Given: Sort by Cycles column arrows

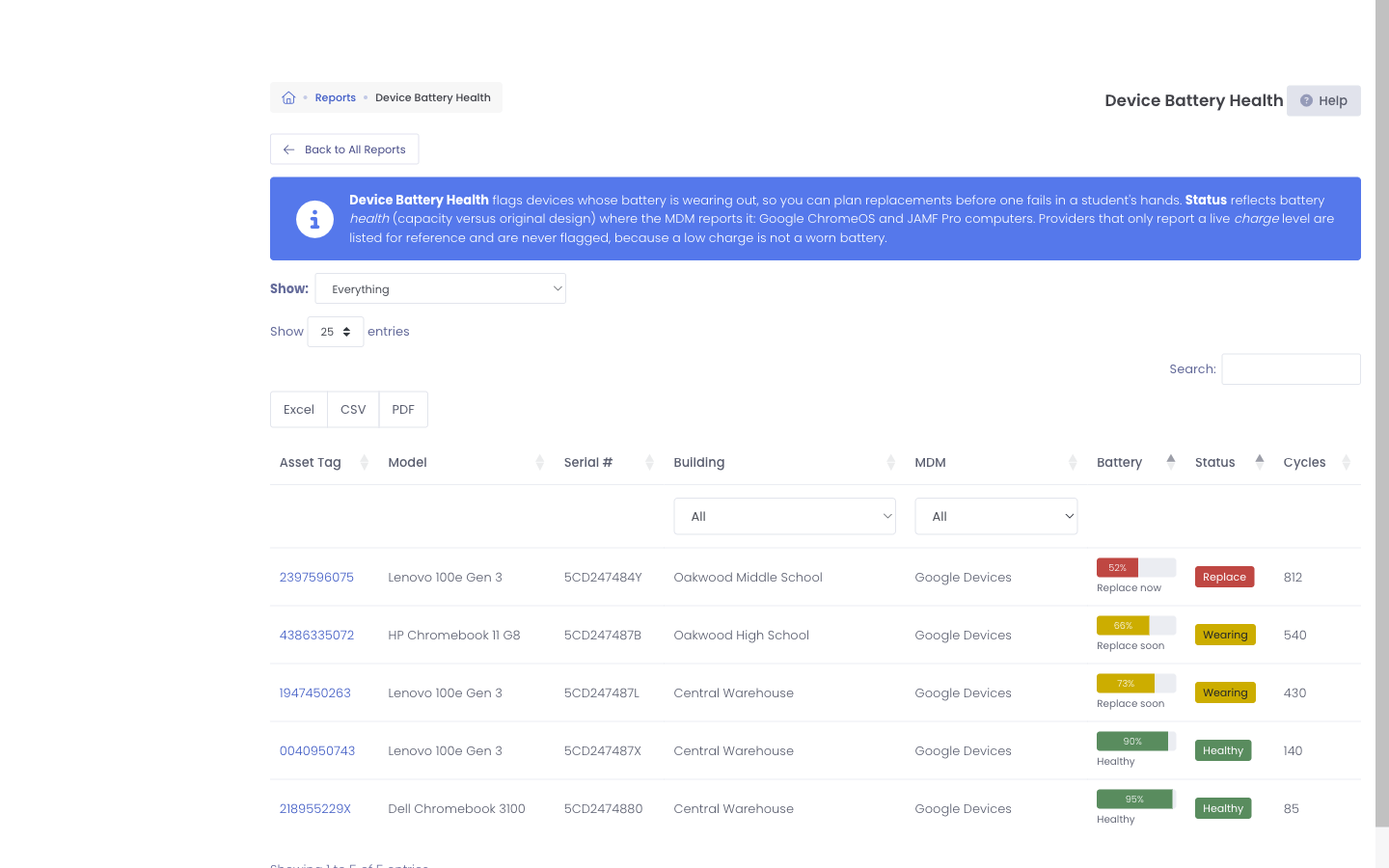Looking at the screenshot, I should [1347, 462].
